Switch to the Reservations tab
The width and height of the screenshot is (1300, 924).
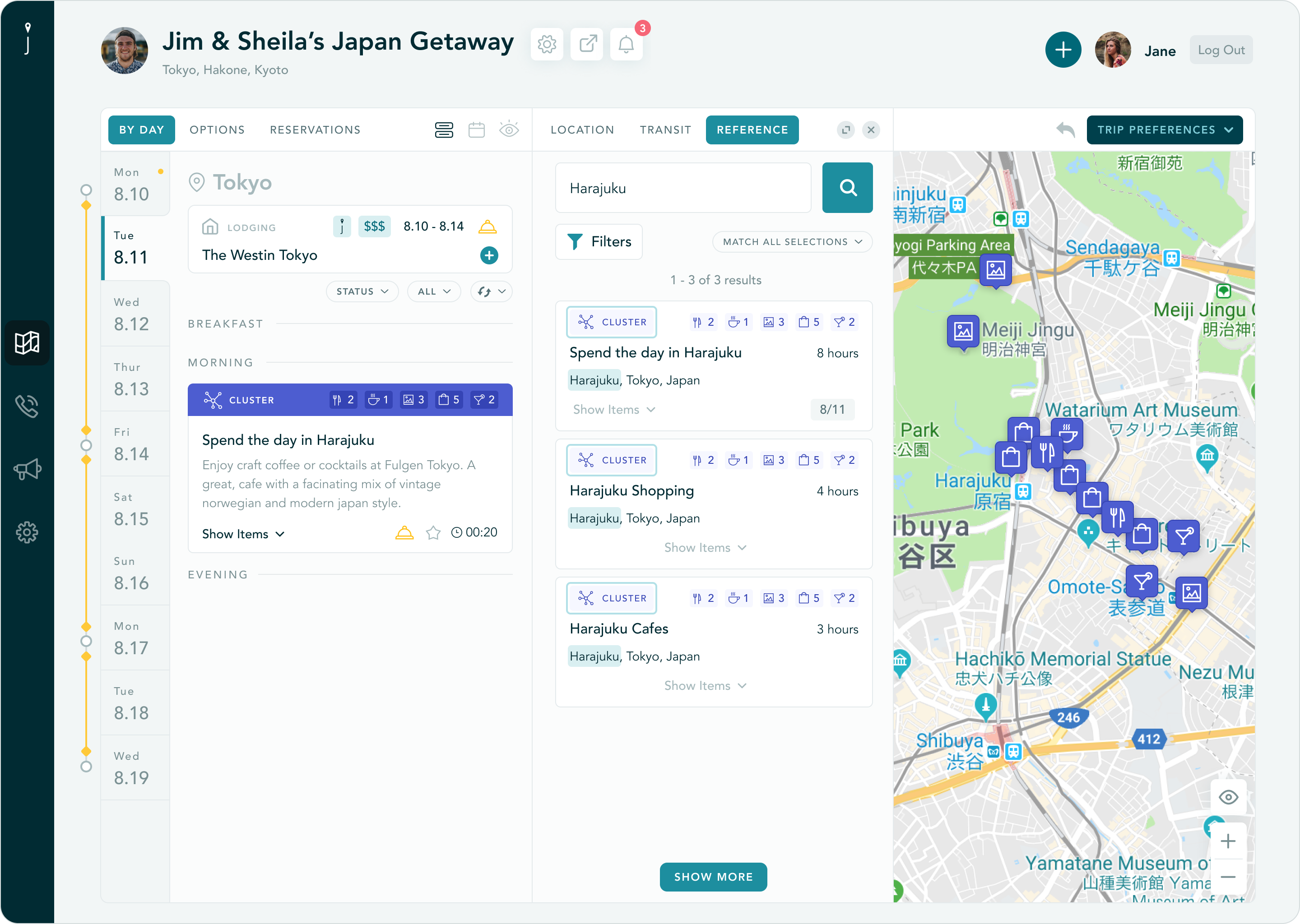coord(315,130)
